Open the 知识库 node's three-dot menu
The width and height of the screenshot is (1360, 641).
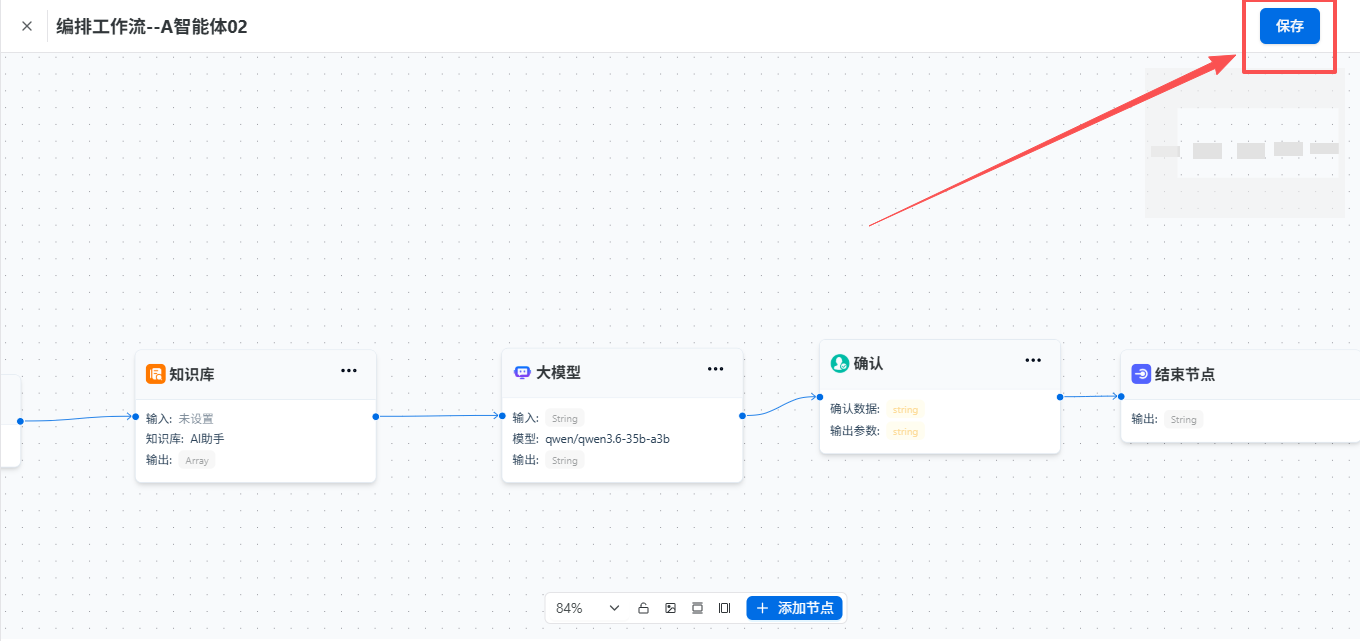349,370
